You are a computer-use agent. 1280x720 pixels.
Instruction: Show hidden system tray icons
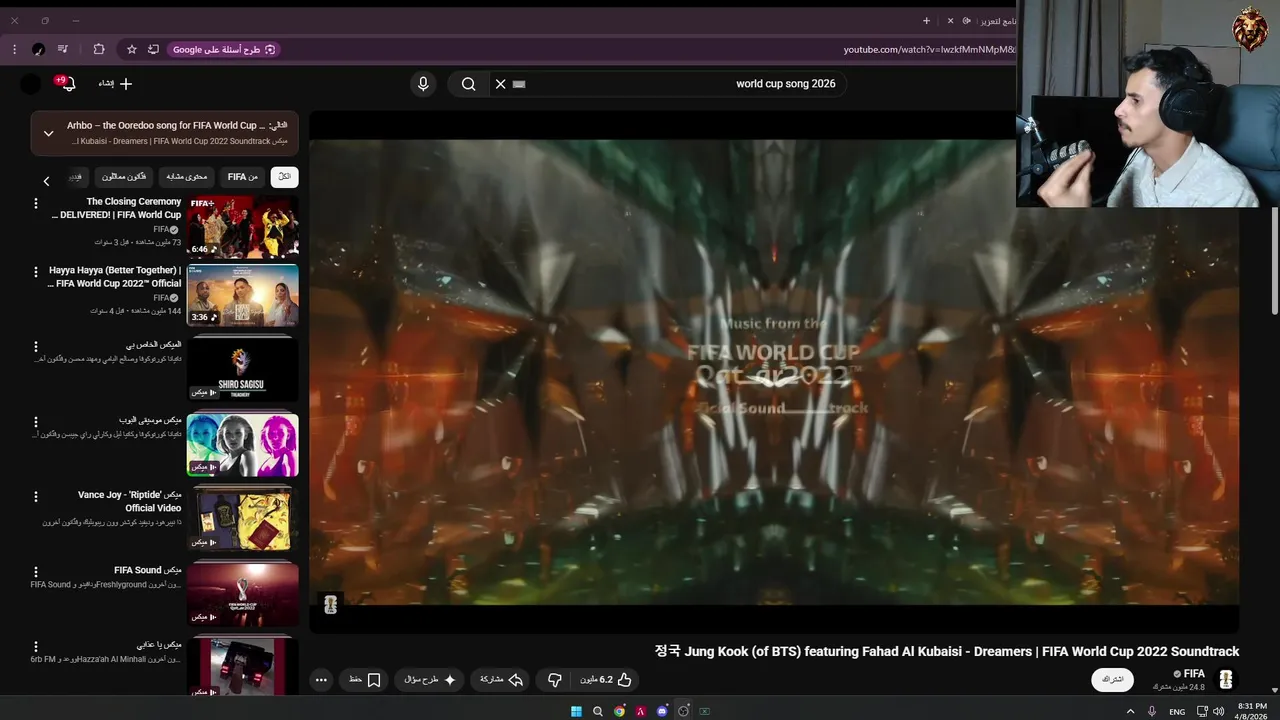1131,711
